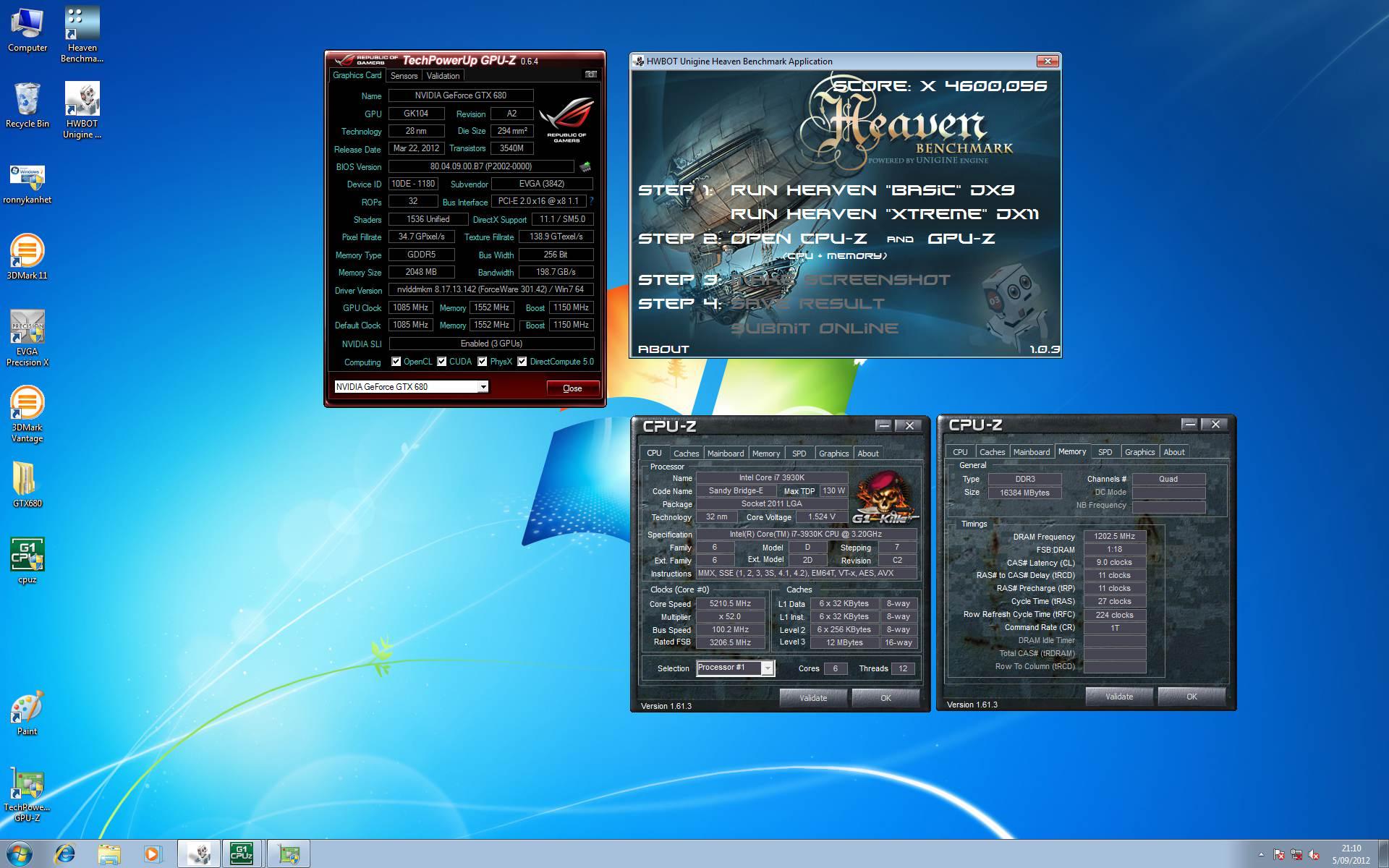Minimize the left CPU-Z window
Image resolution: width=1389 pixels, height=868 pixels.
tap(883, 425)
